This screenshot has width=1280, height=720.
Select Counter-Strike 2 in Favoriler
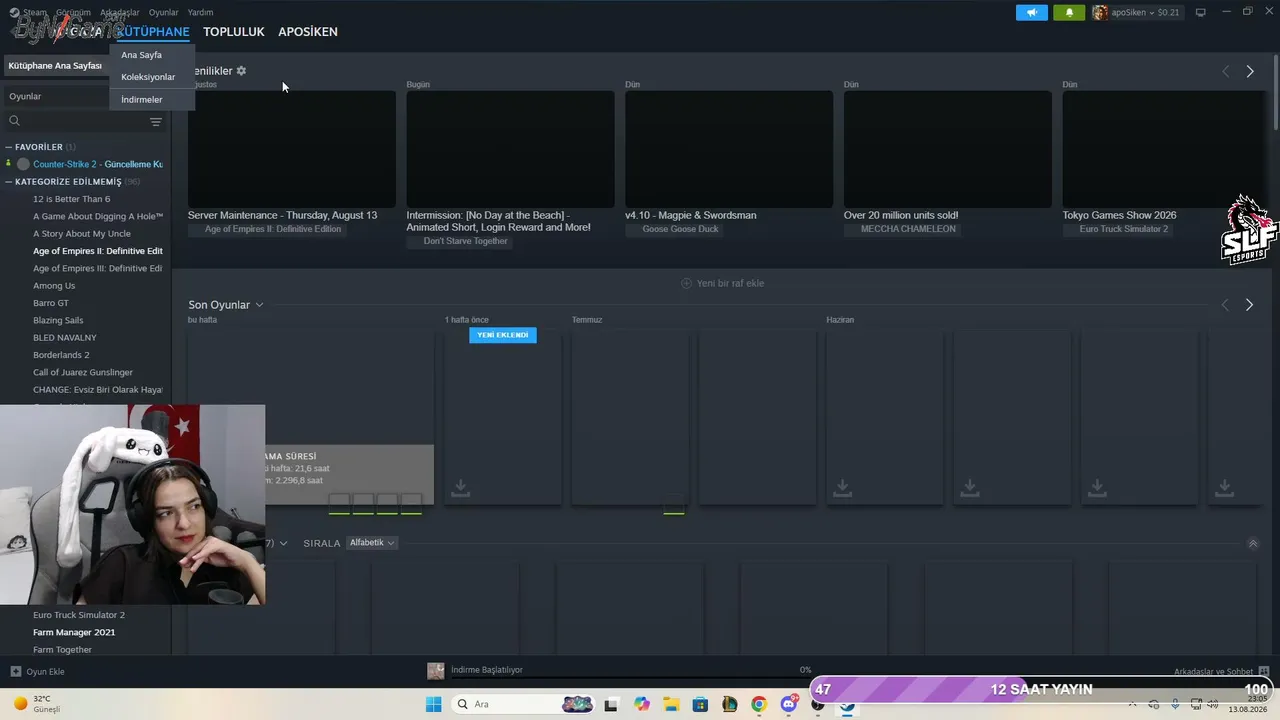pos(98,164)
